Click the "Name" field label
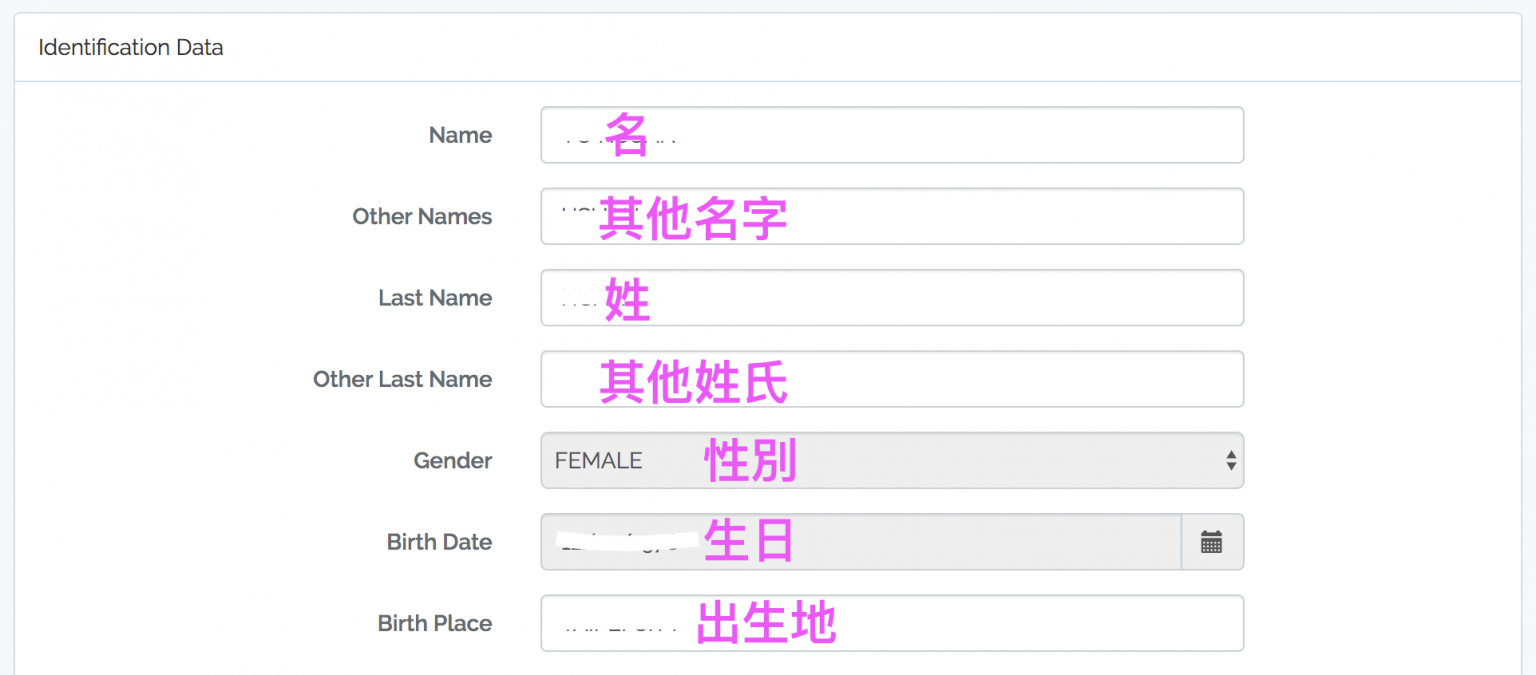Screen dimensions: 1536x675 point(460,135)
